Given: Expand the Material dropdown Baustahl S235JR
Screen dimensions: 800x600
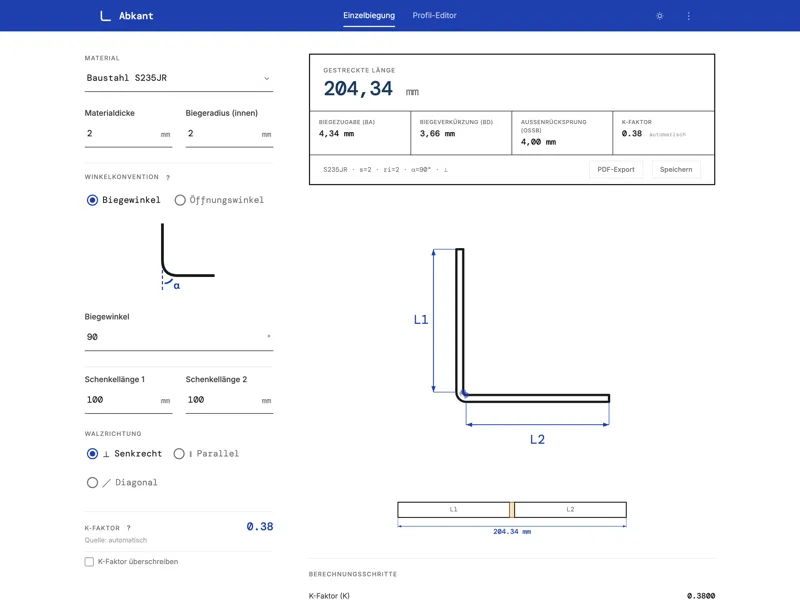Looking at the screenshot, I should click(179, 78).
